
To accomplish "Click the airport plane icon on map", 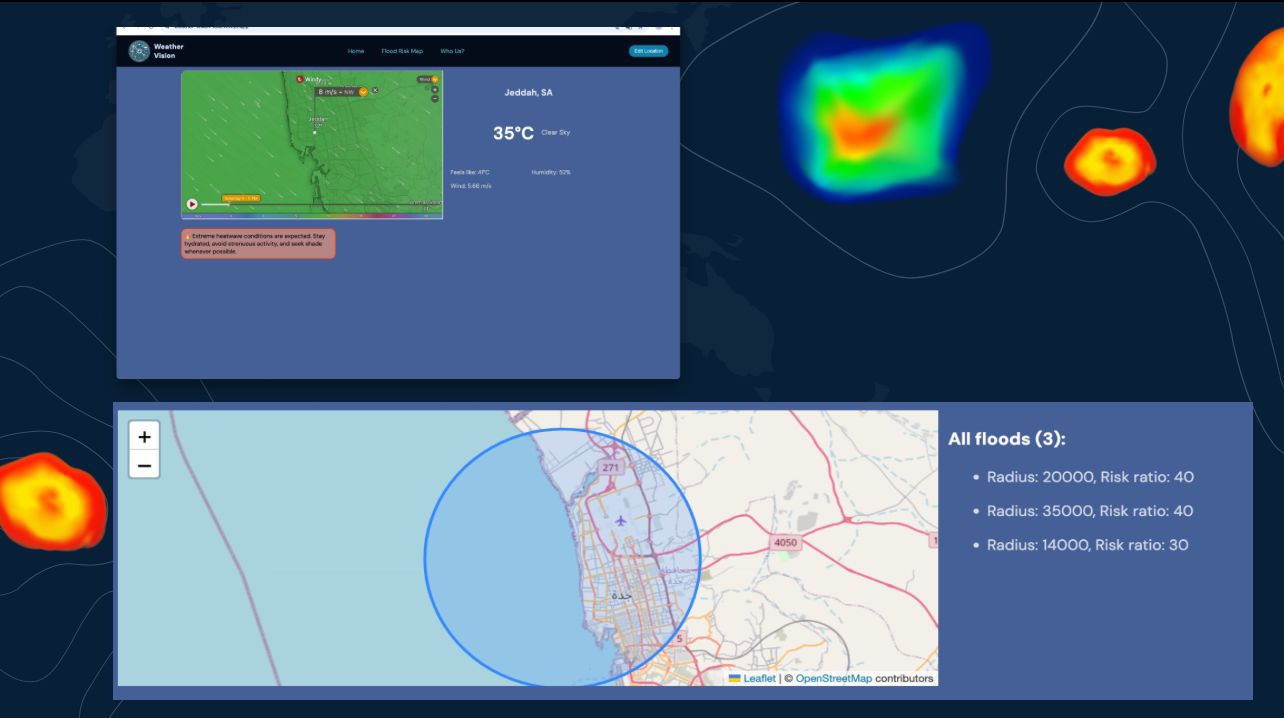I will (621, 520).
